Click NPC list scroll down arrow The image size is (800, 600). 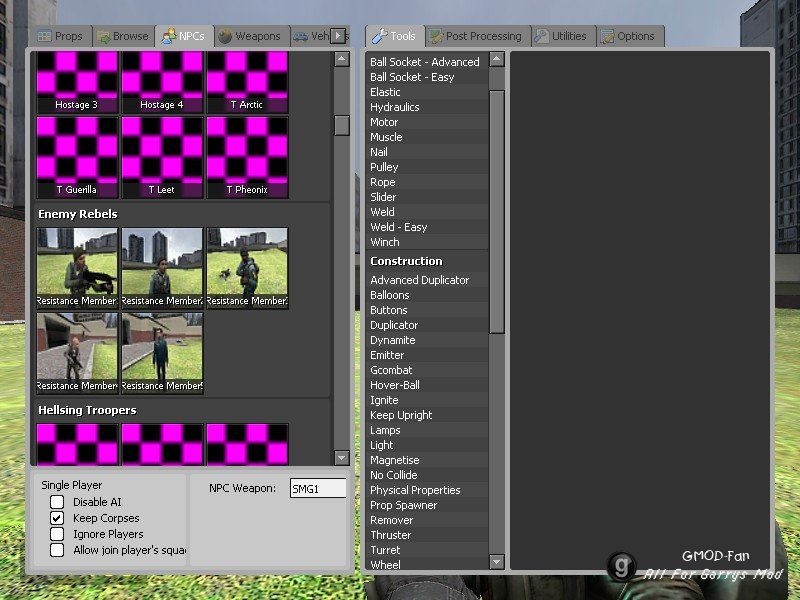tap(342, 458)
